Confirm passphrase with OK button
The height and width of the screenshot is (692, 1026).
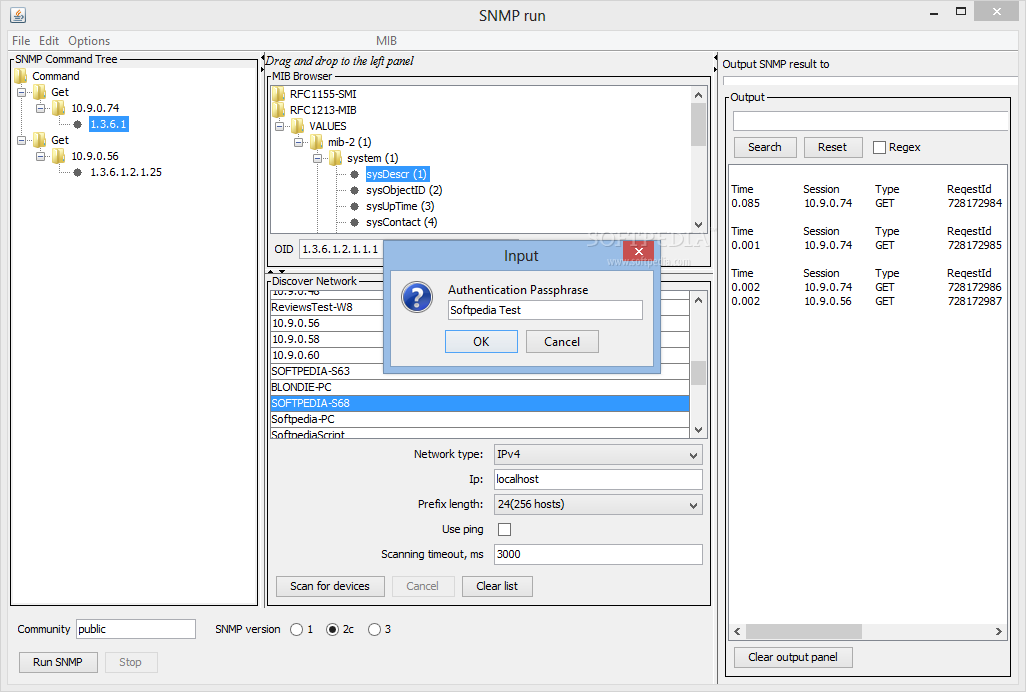pos(481,341)
